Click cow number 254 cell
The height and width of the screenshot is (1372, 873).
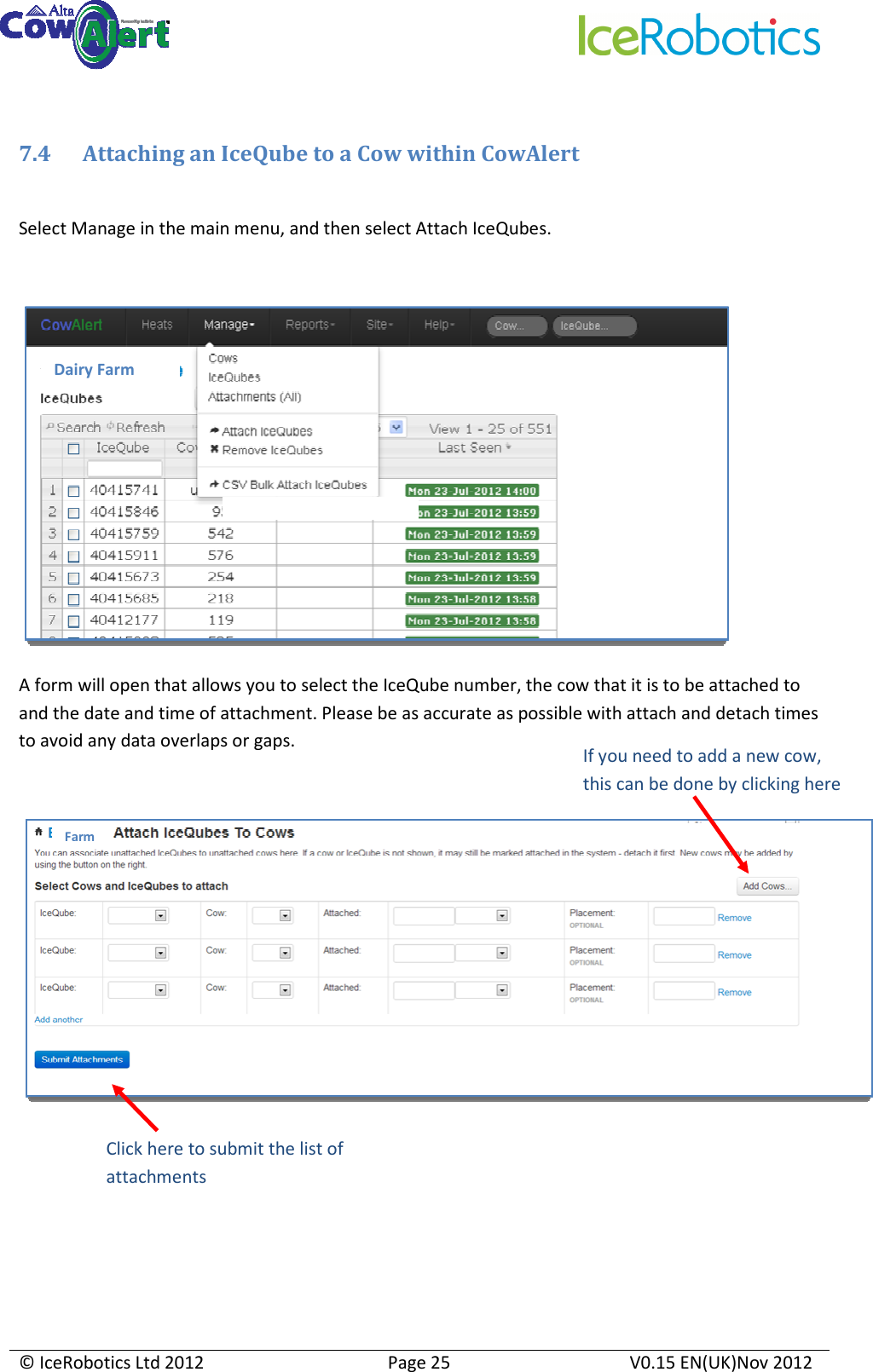221,577
